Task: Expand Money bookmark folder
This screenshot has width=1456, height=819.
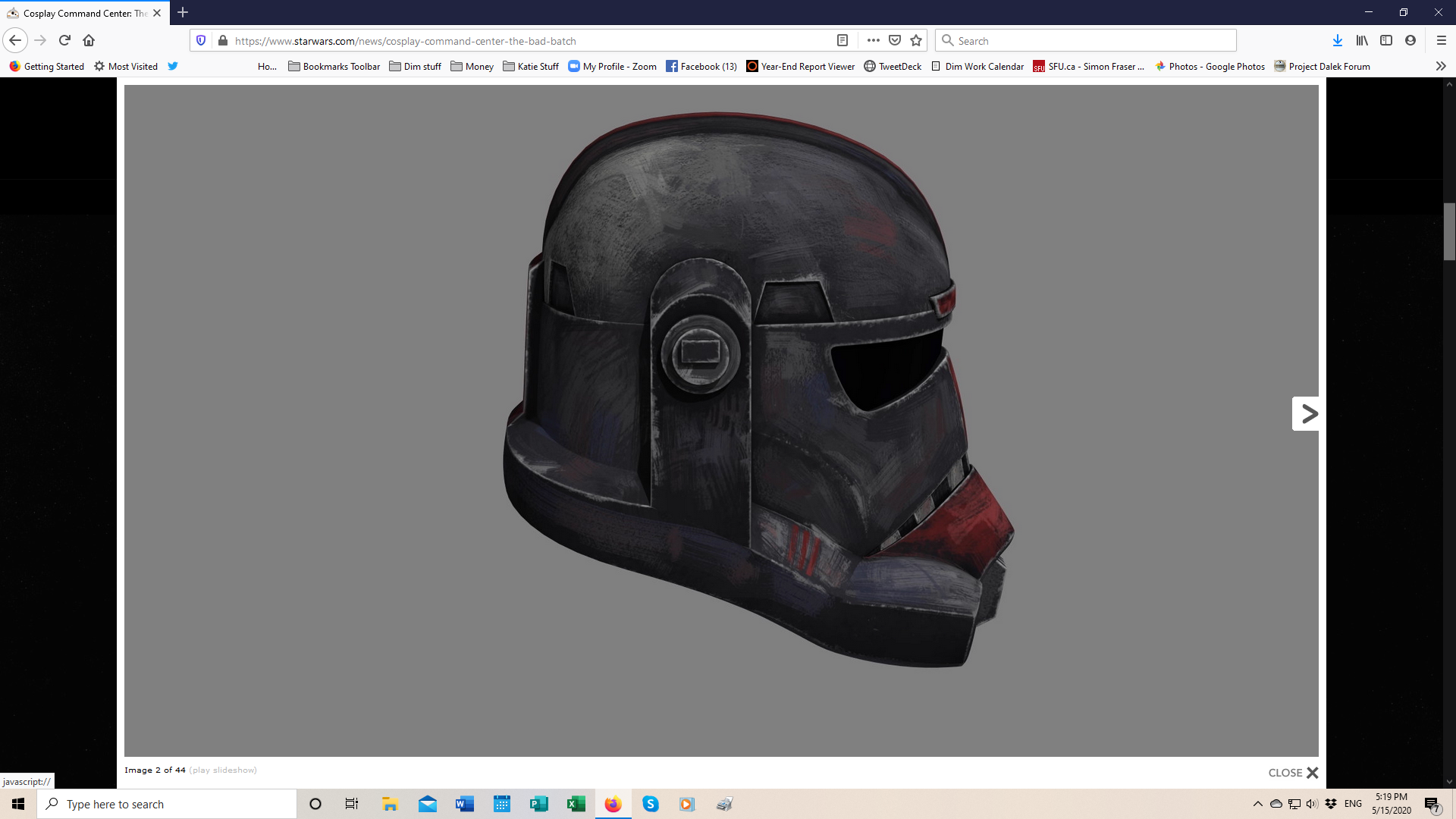Action: coord(472,66)
